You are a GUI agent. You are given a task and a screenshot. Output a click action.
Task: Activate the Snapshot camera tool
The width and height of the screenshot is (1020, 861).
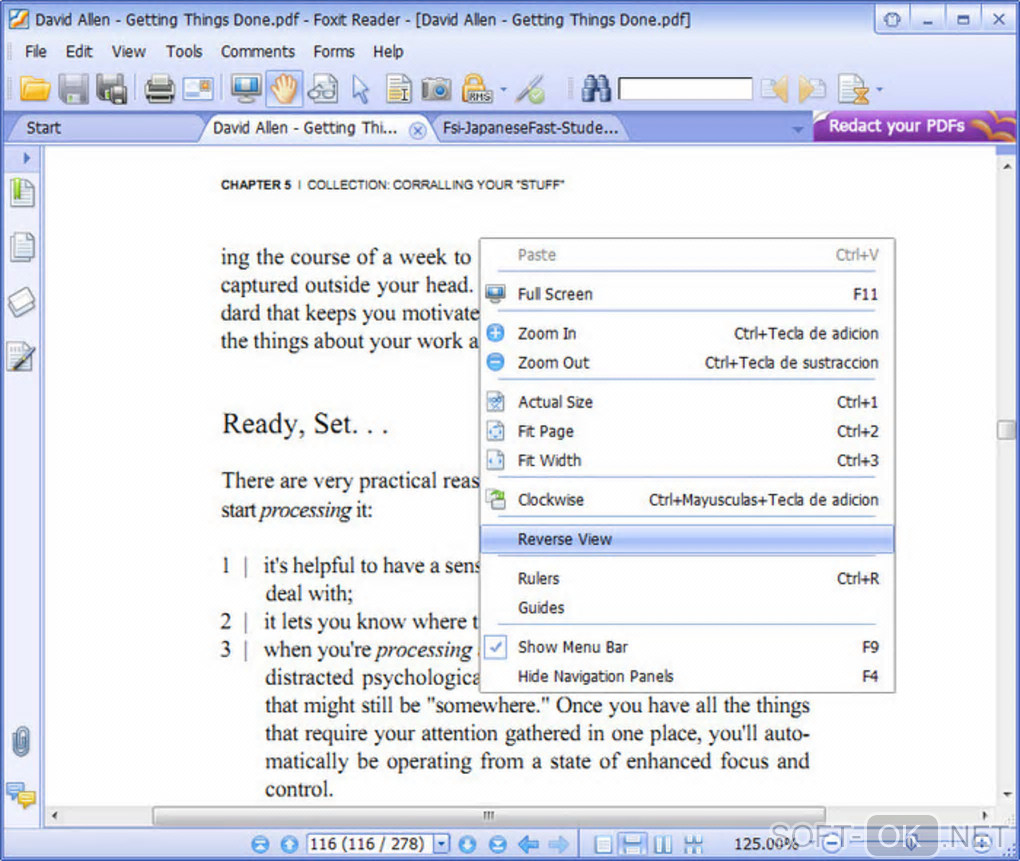click(x=436, y=88)
